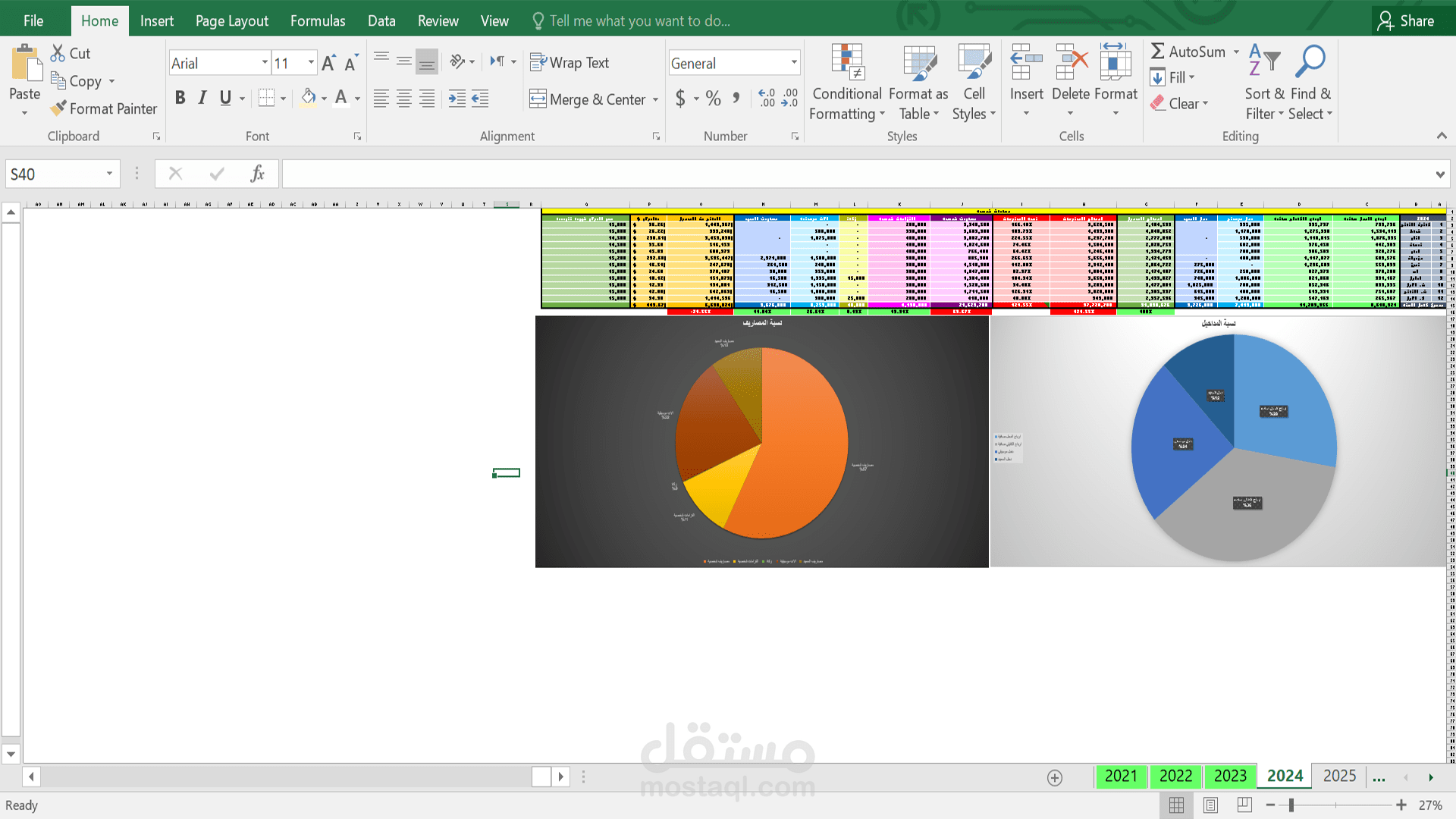This screenshot has height=819, width=1456.
Task: Click the Format cells icon
Action: coord(1115,62)
